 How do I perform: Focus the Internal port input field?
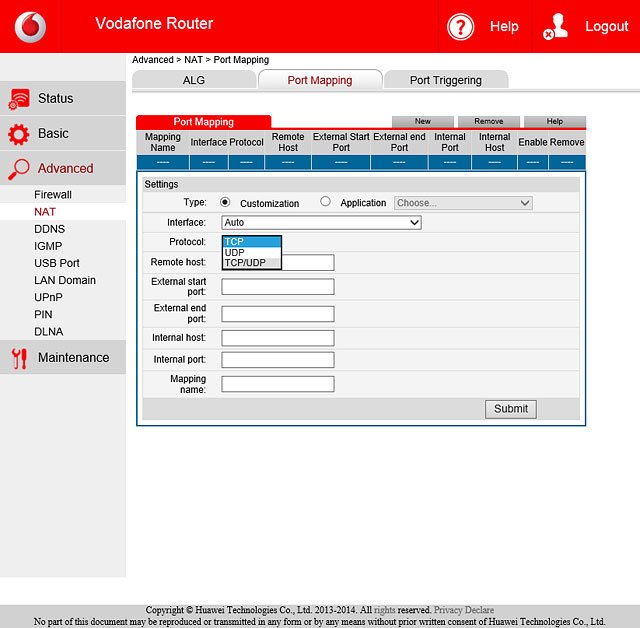tap(278, 359)
